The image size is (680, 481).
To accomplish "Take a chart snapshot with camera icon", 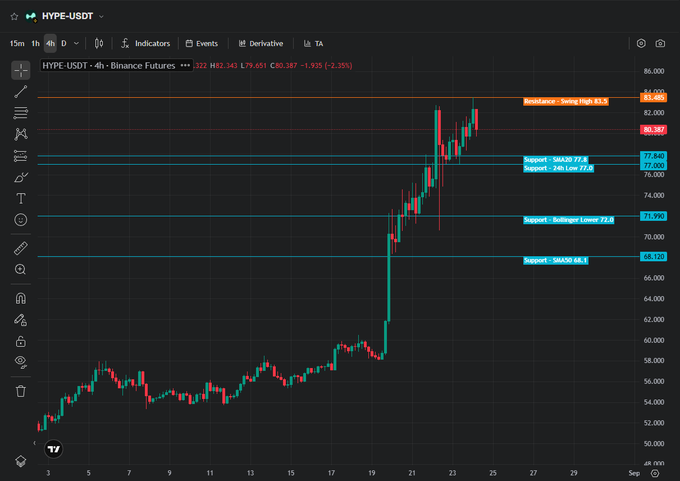I will 660,43.
